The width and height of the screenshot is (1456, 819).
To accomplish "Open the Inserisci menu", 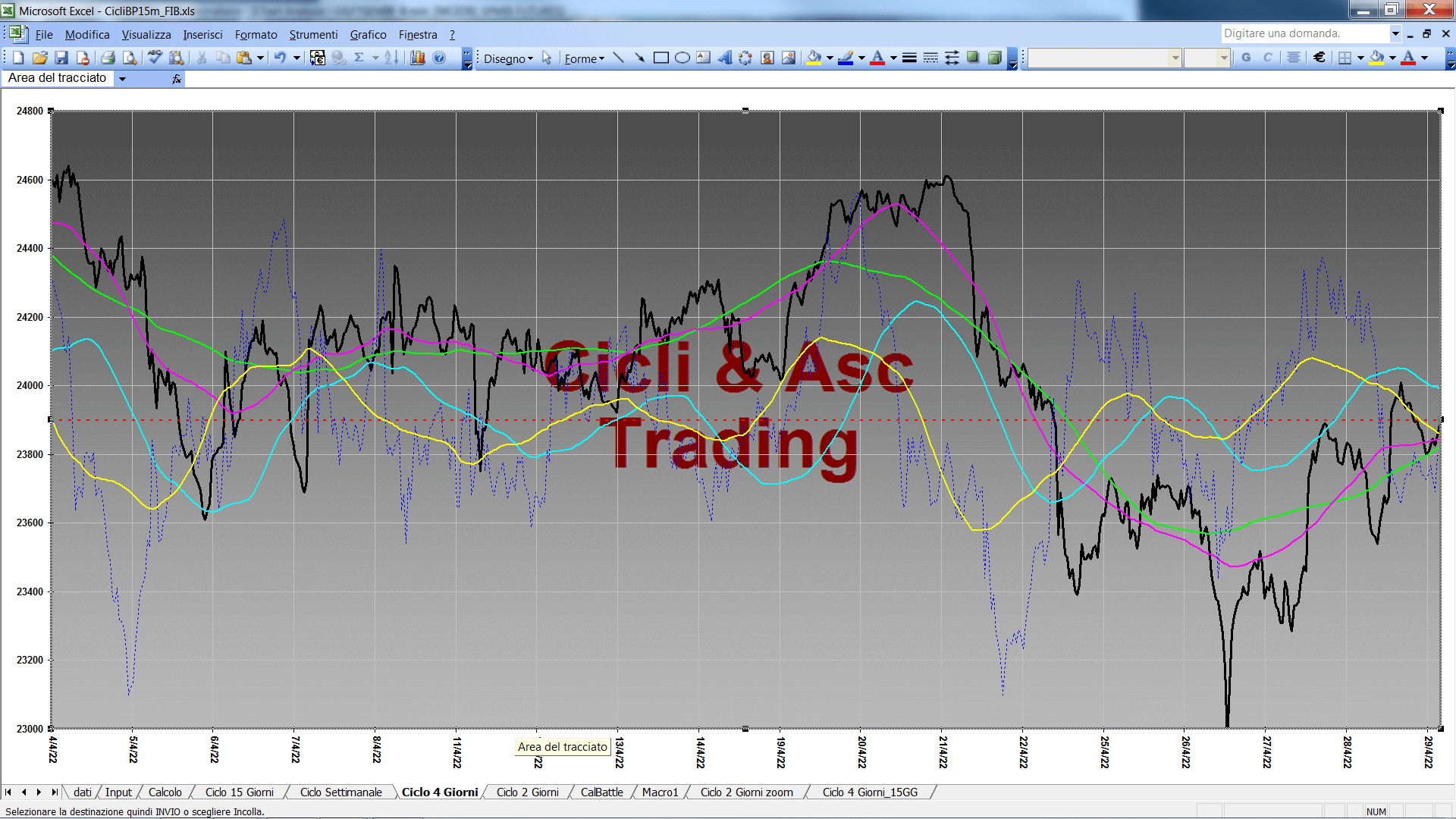I will pos(202,35).
